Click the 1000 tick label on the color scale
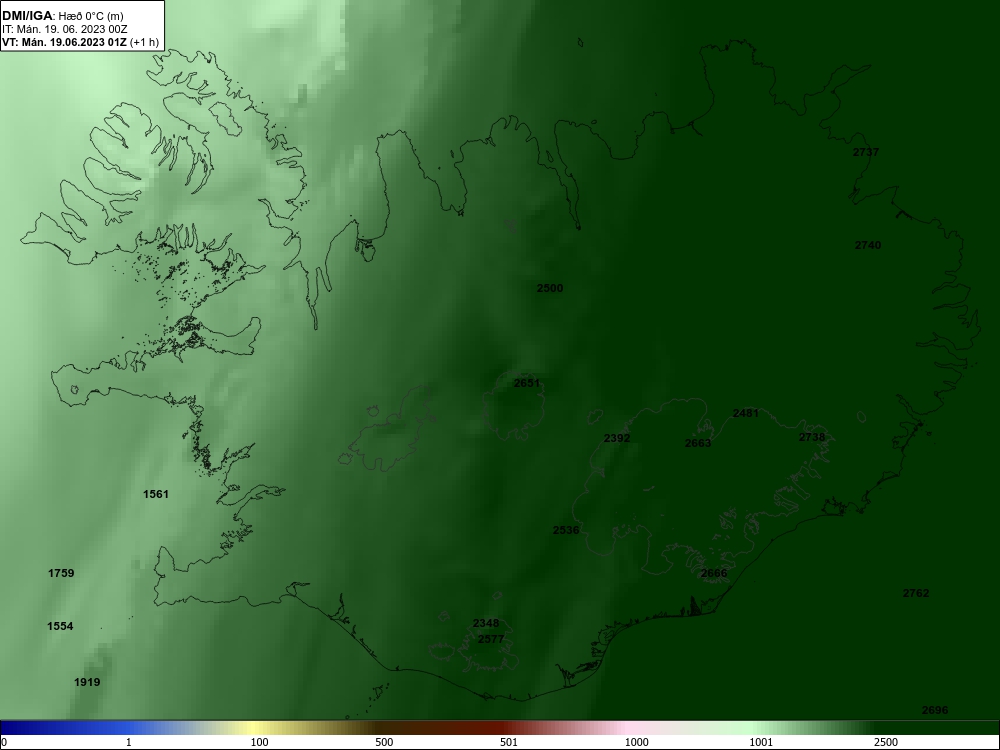Viewport: 1000px width, 750px height. [x=636, y=742]
